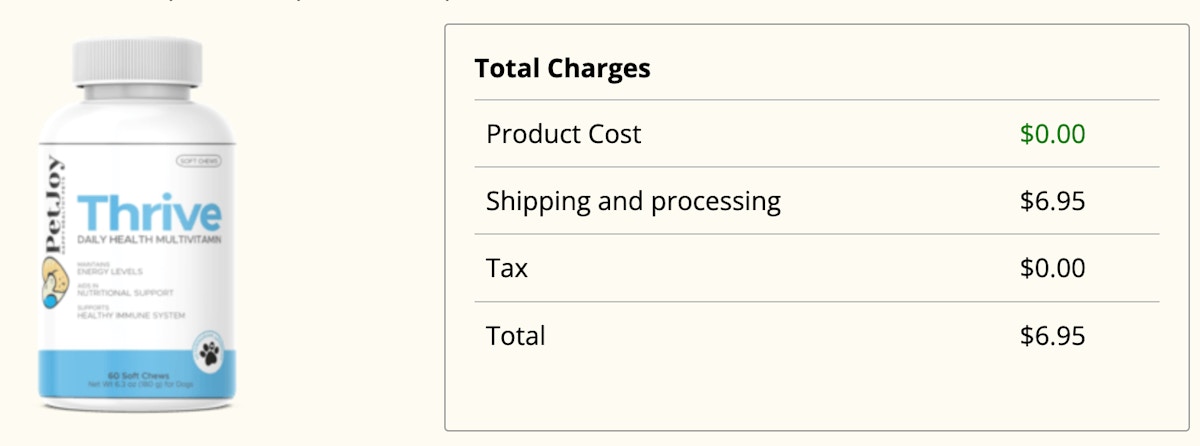This screenshot has width=1200, height=446.
Task: Select the Product Cost row label
Action: (x=563, y=134)
